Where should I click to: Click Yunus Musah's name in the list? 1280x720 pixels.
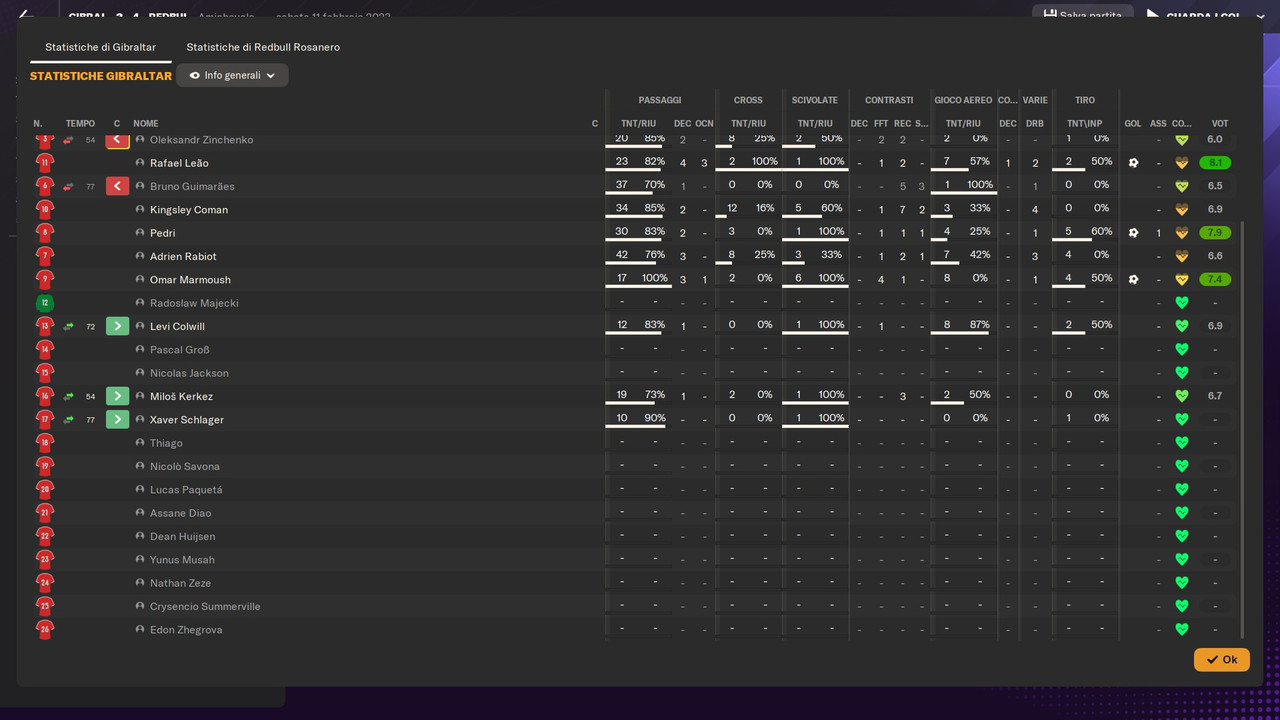182,560
